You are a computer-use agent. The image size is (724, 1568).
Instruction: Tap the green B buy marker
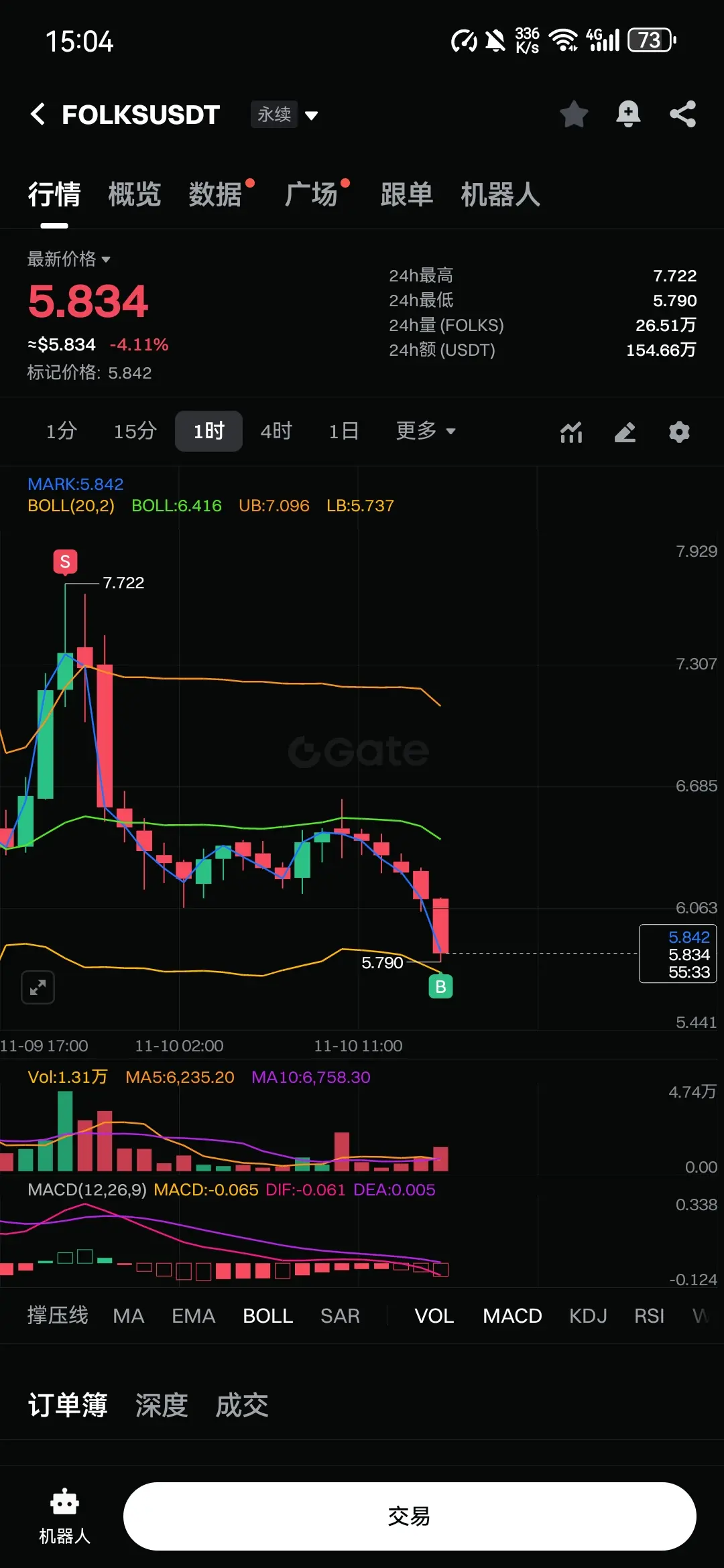440,986
